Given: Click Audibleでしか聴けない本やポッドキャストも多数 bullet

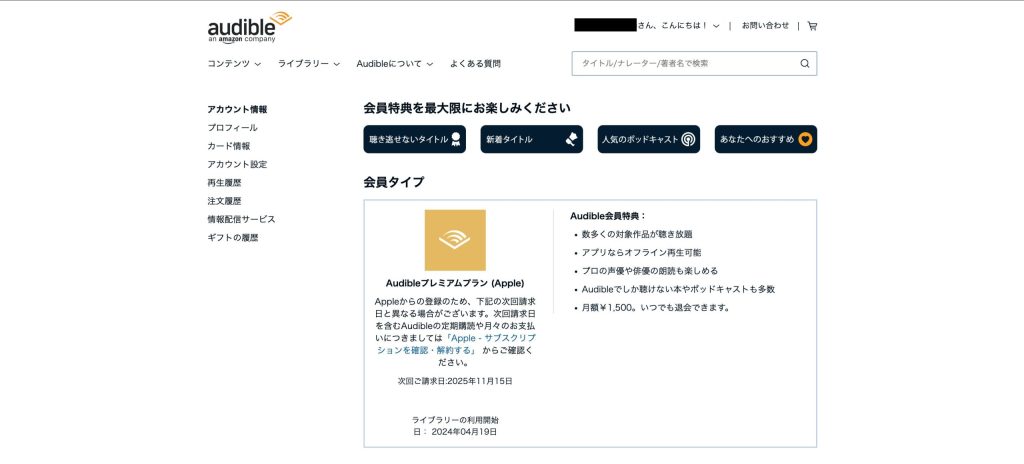Looking at the screenshot, I should coord(679,289).
